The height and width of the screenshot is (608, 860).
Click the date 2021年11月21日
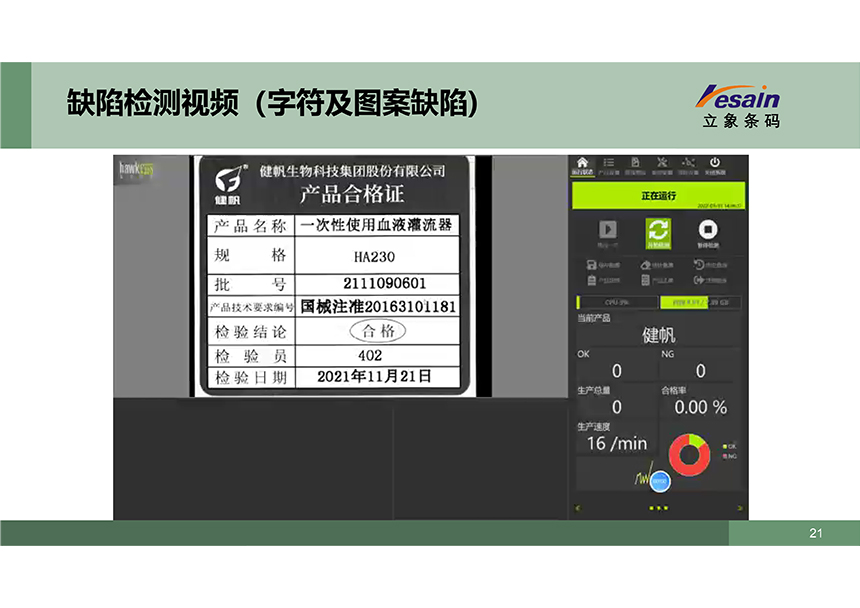tap(374, 376)
